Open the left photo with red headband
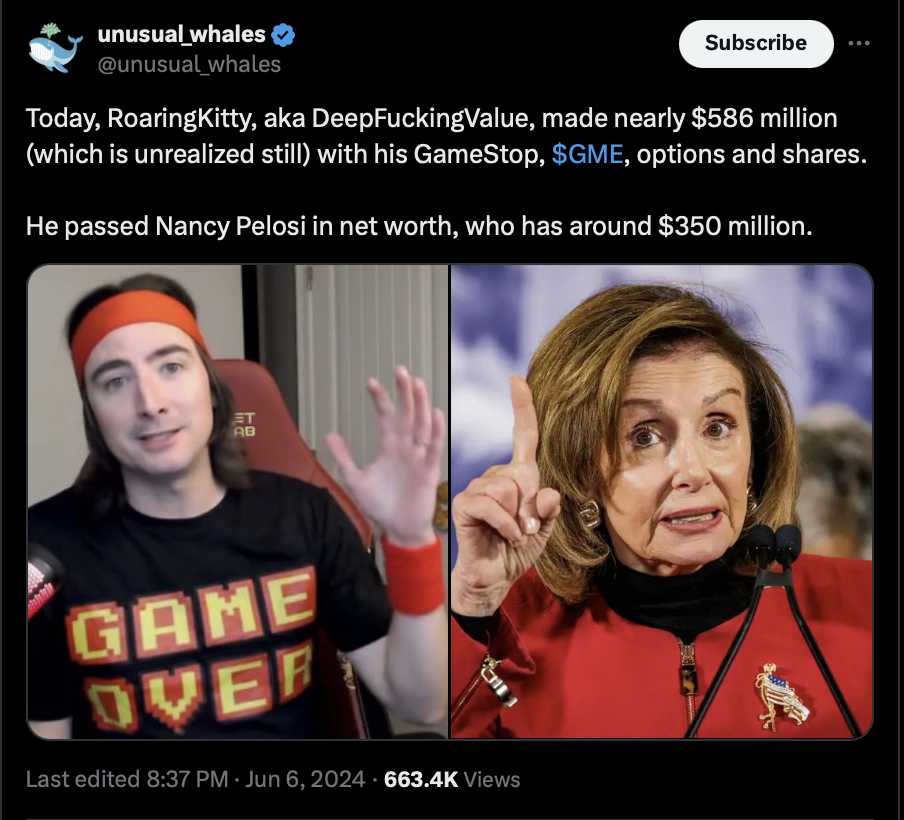This screenshot has width=904, height=820. 238,501
